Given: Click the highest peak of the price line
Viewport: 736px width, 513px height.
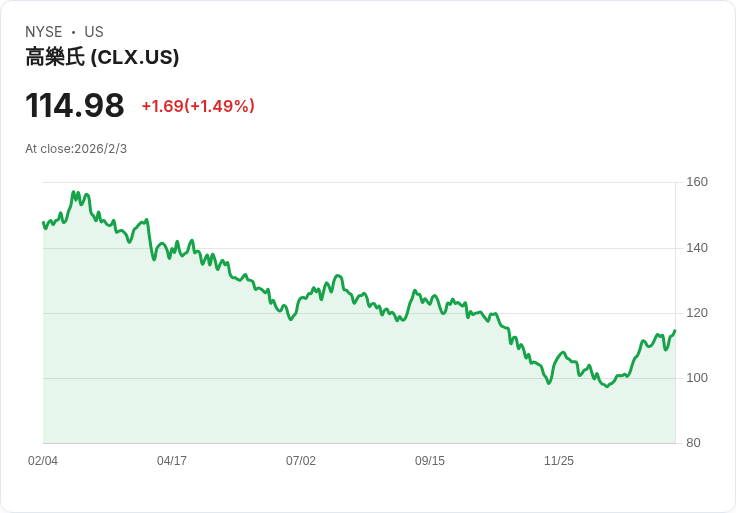Looking at the screenshot, I should coord(73,192).
